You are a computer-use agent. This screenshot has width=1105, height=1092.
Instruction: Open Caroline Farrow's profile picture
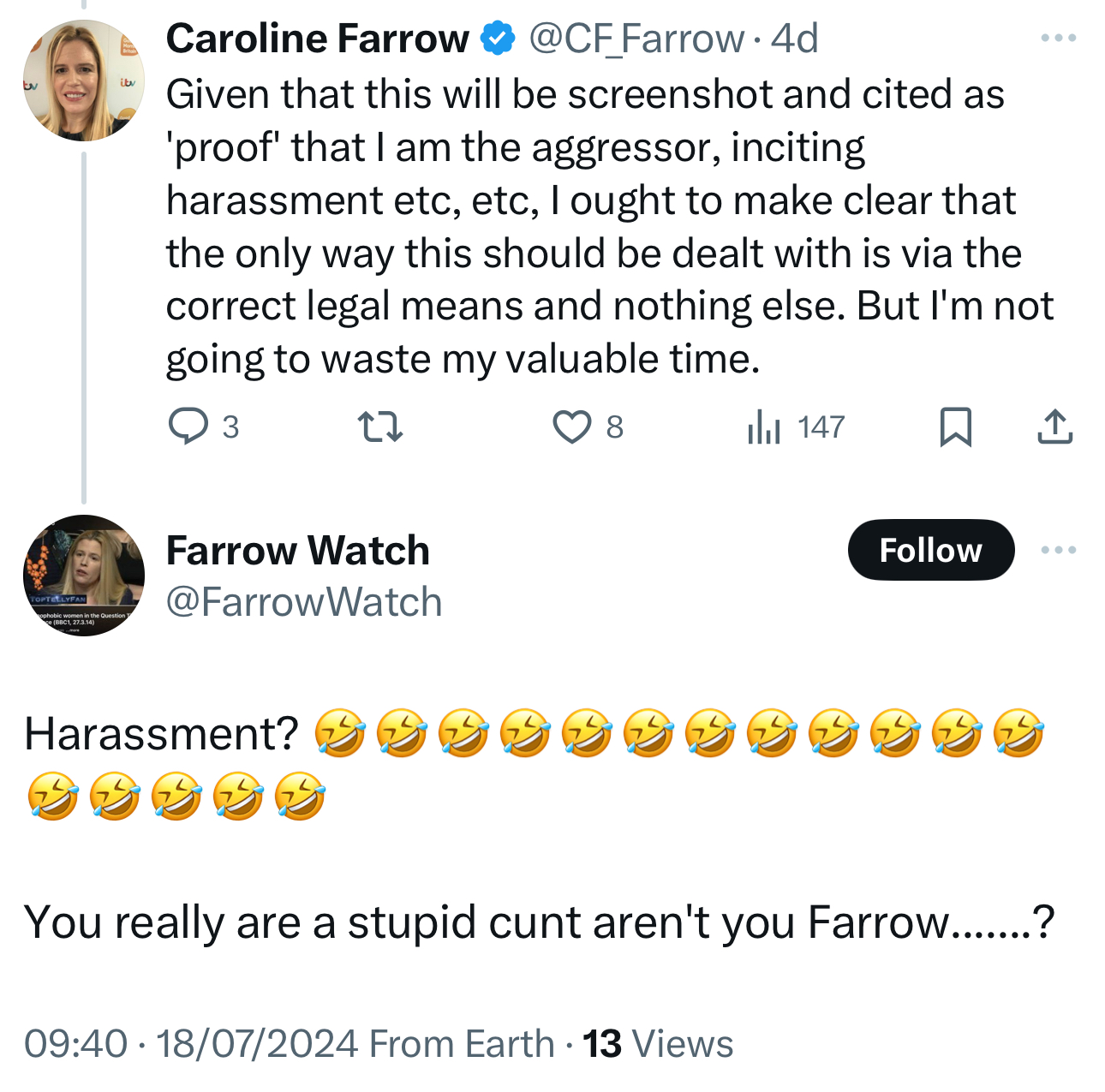click(83, 81)
